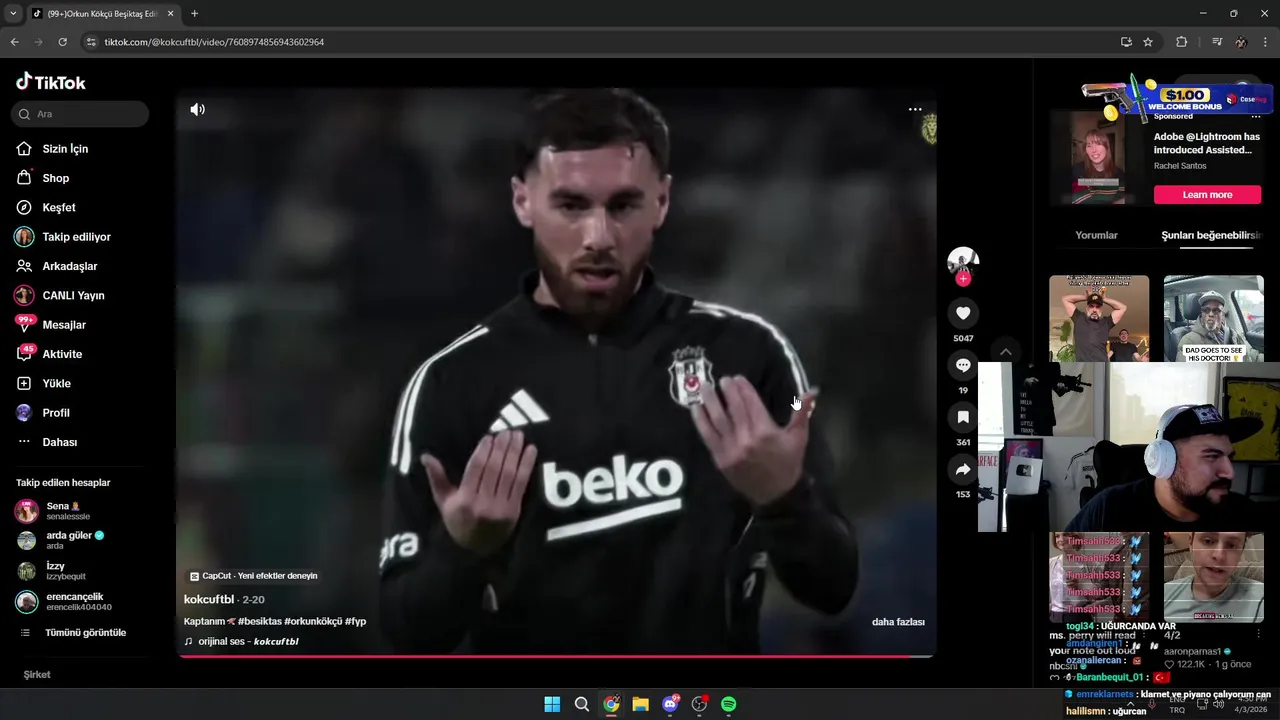Open Profil page
The height and width of the screenshot is (720, 1280).
[55, 413]
